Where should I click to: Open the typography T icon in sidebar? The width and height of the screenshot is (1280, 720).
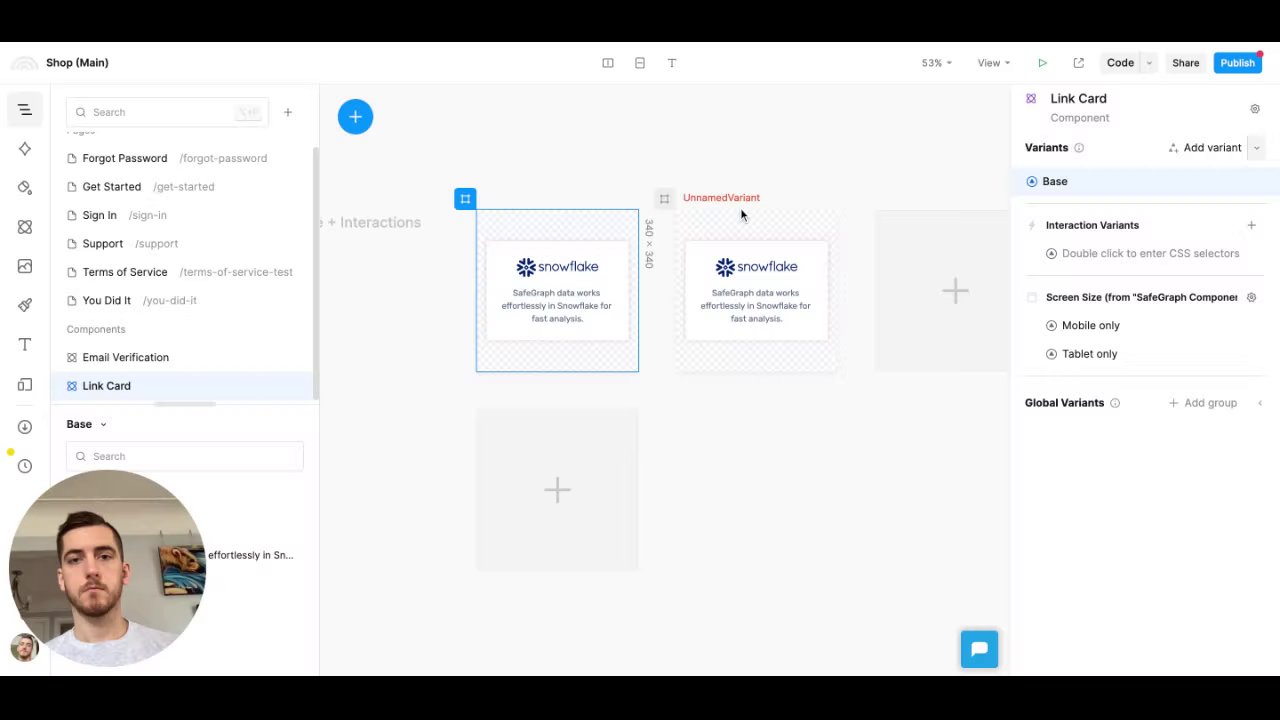coord(25,344)
